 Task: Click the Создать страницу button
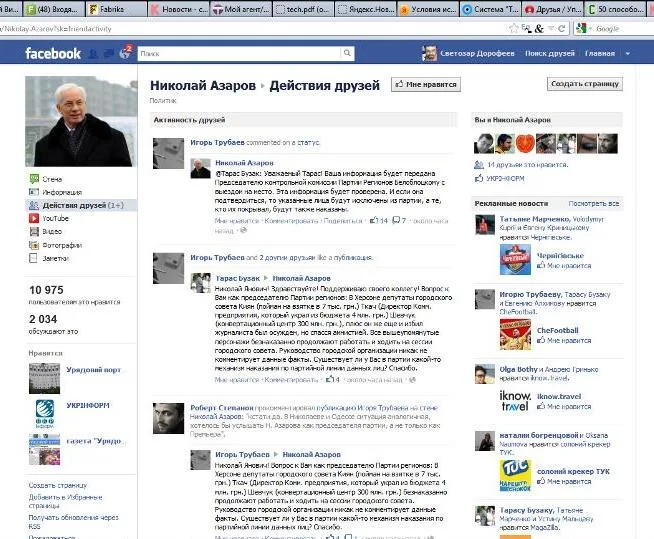click(585, 84)
